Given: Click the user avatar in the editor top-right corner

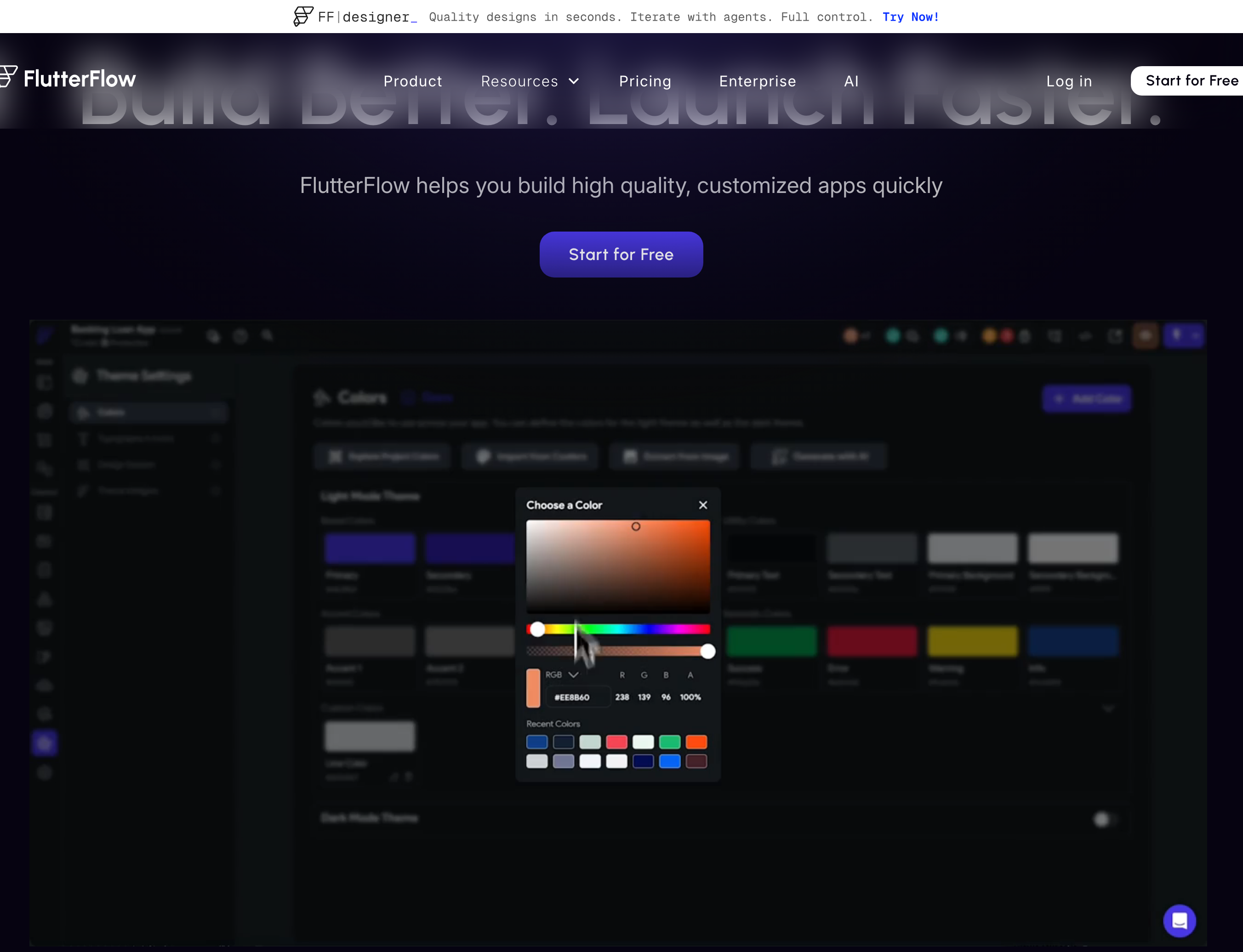Looking at the screenshot, I should 1144,335.
